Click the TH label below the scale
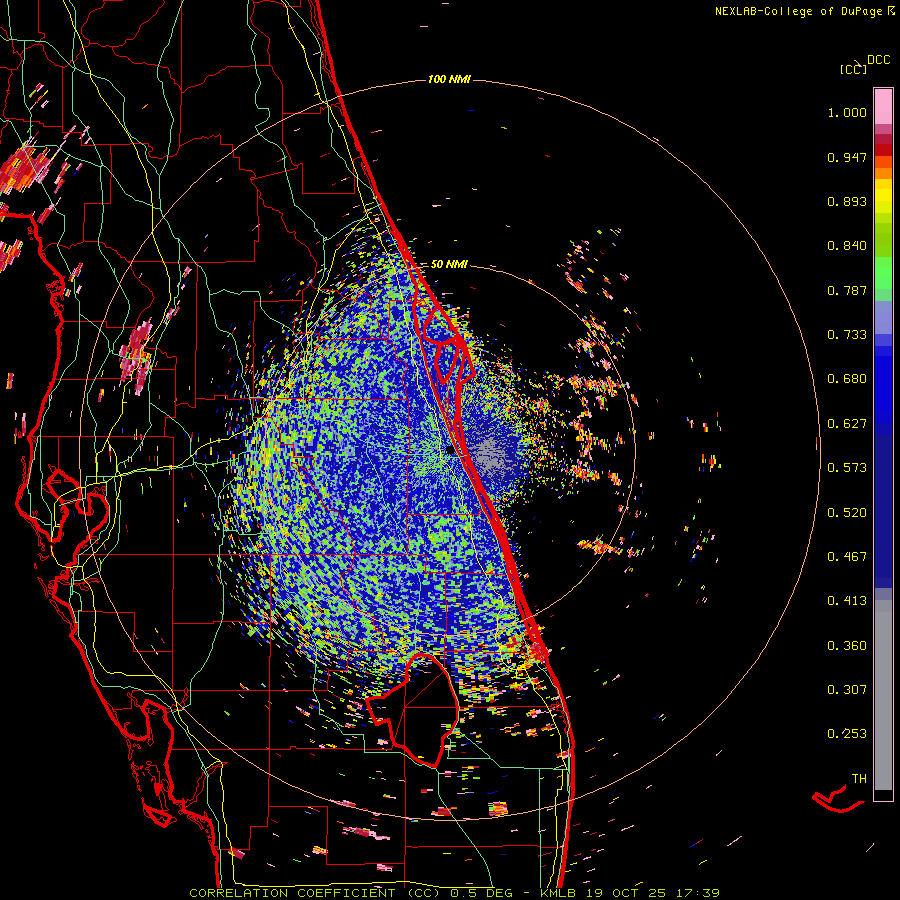The width and height of the screenshot is (900, 900). click(859, 779)
